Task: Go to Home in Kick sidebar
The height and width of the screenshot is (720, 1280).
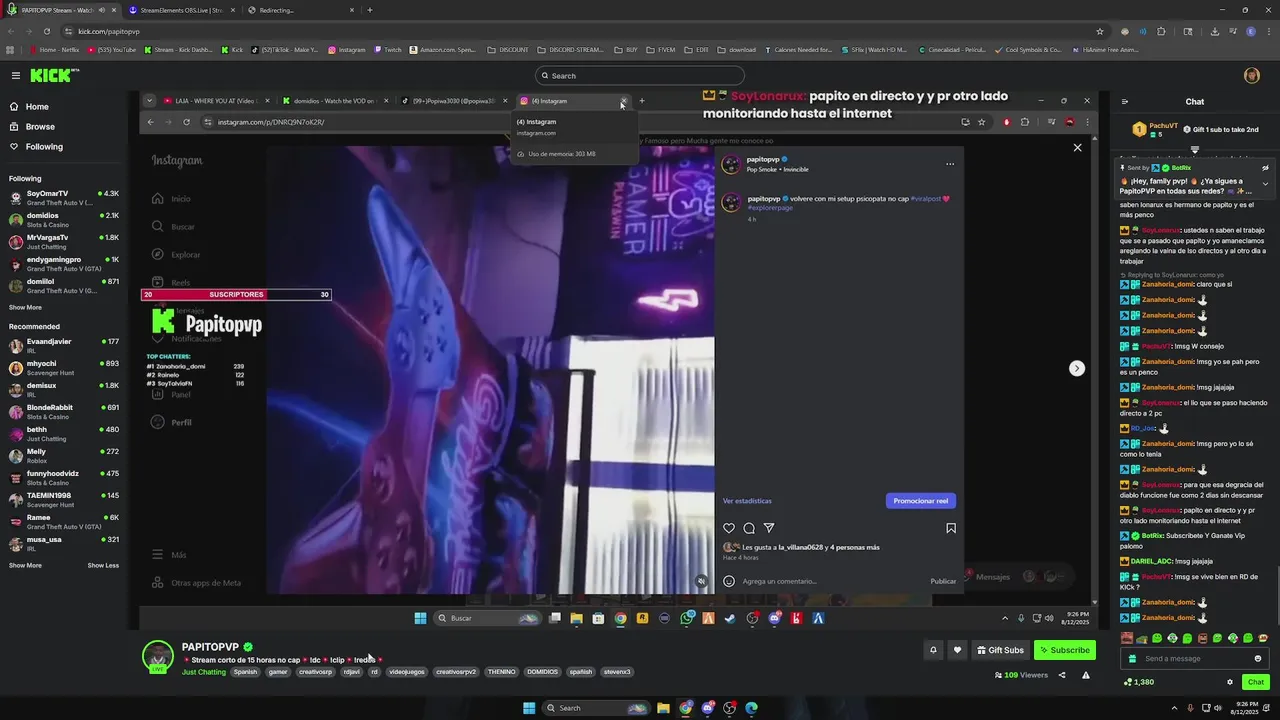Action: pos(37,107)
